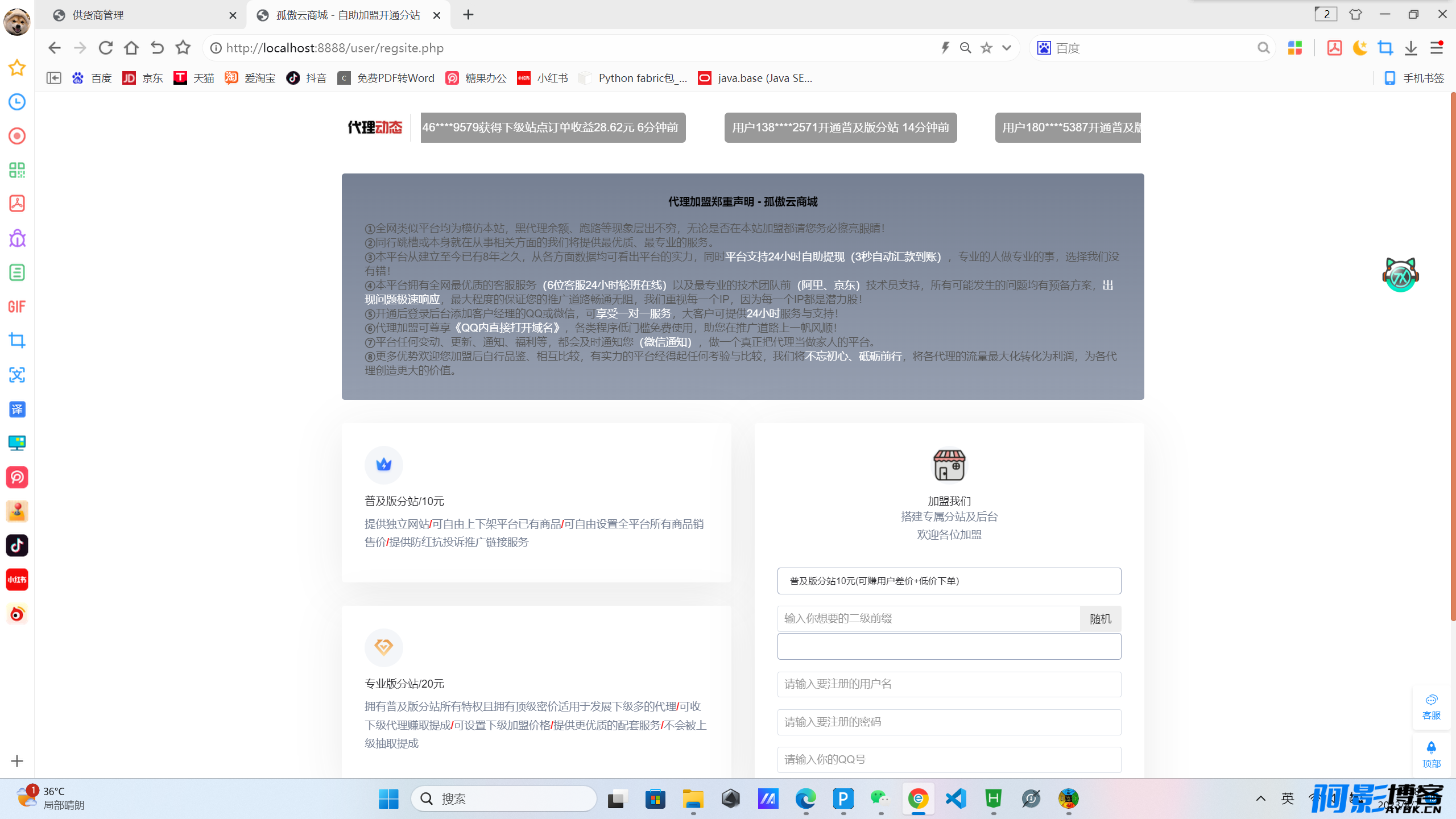Add a new sidebar app with plus
The image size is (1456, 819).
point(17,761)
